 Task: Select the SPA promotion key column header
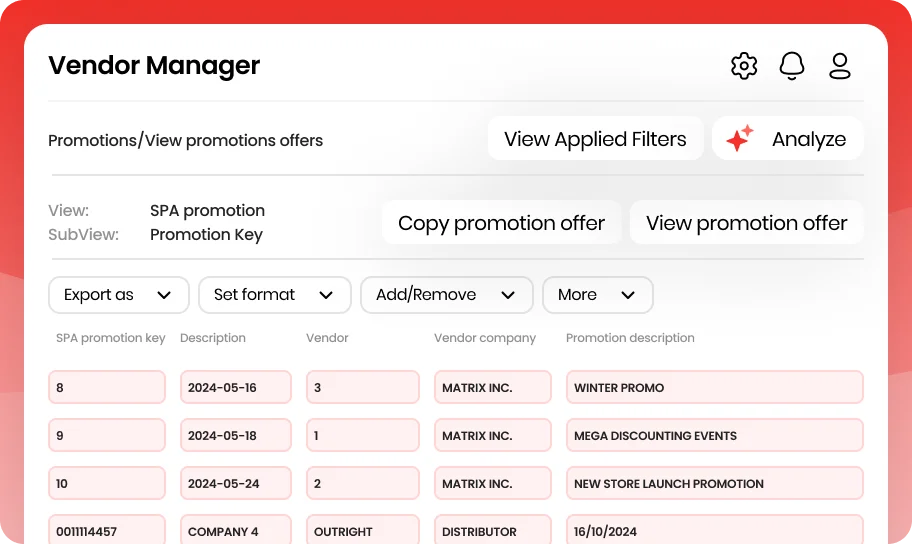tap(111, 338)
